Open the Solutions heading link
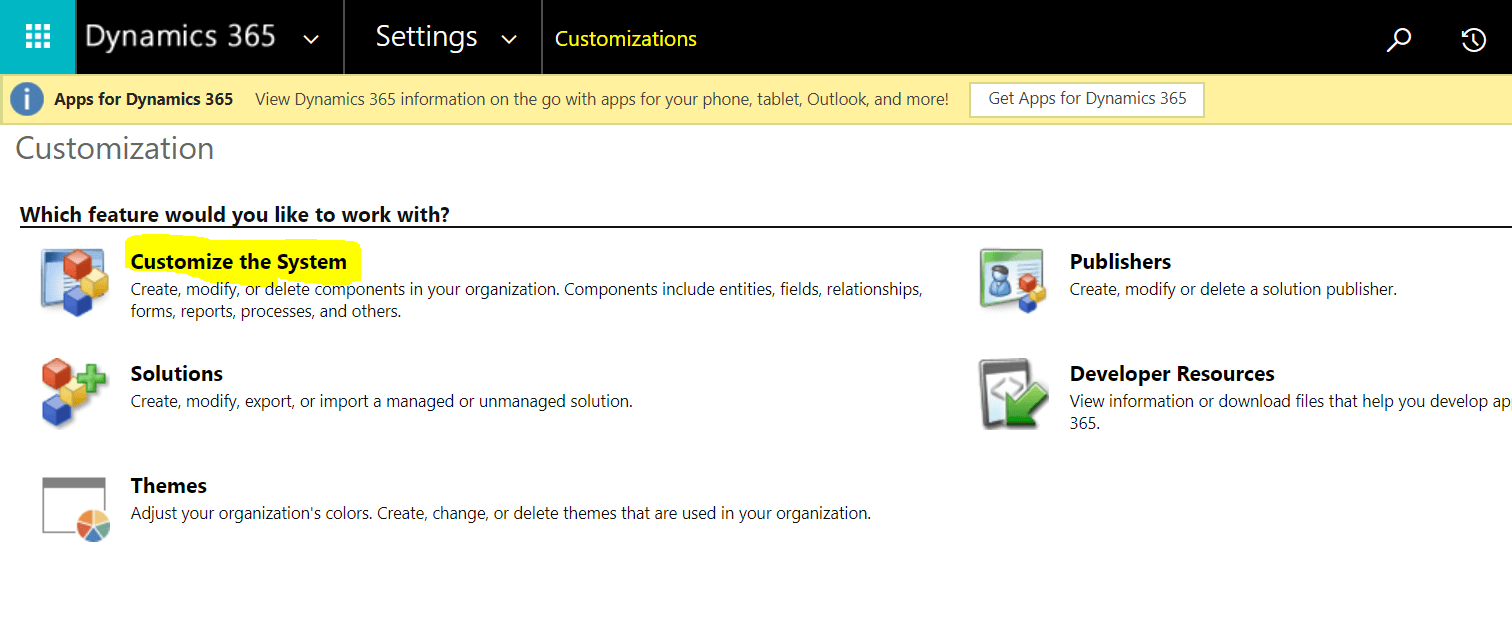 pyautogui.click(x=176, y=374)
